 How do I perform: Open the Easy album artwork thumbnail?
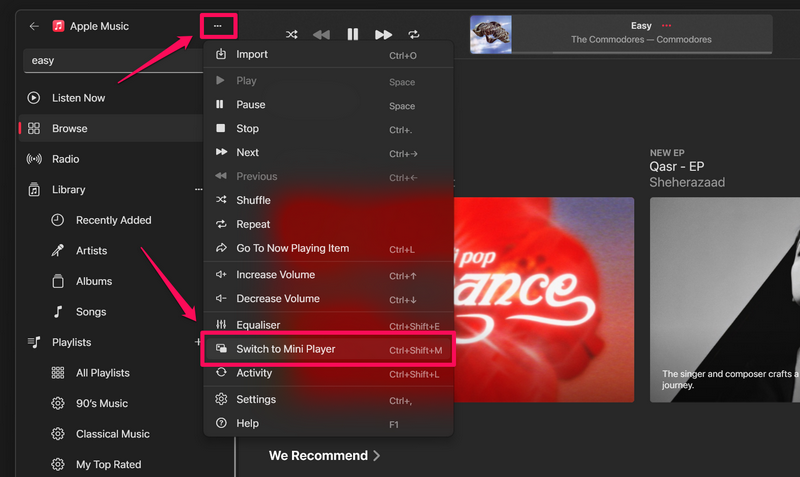tap(491, 35)
